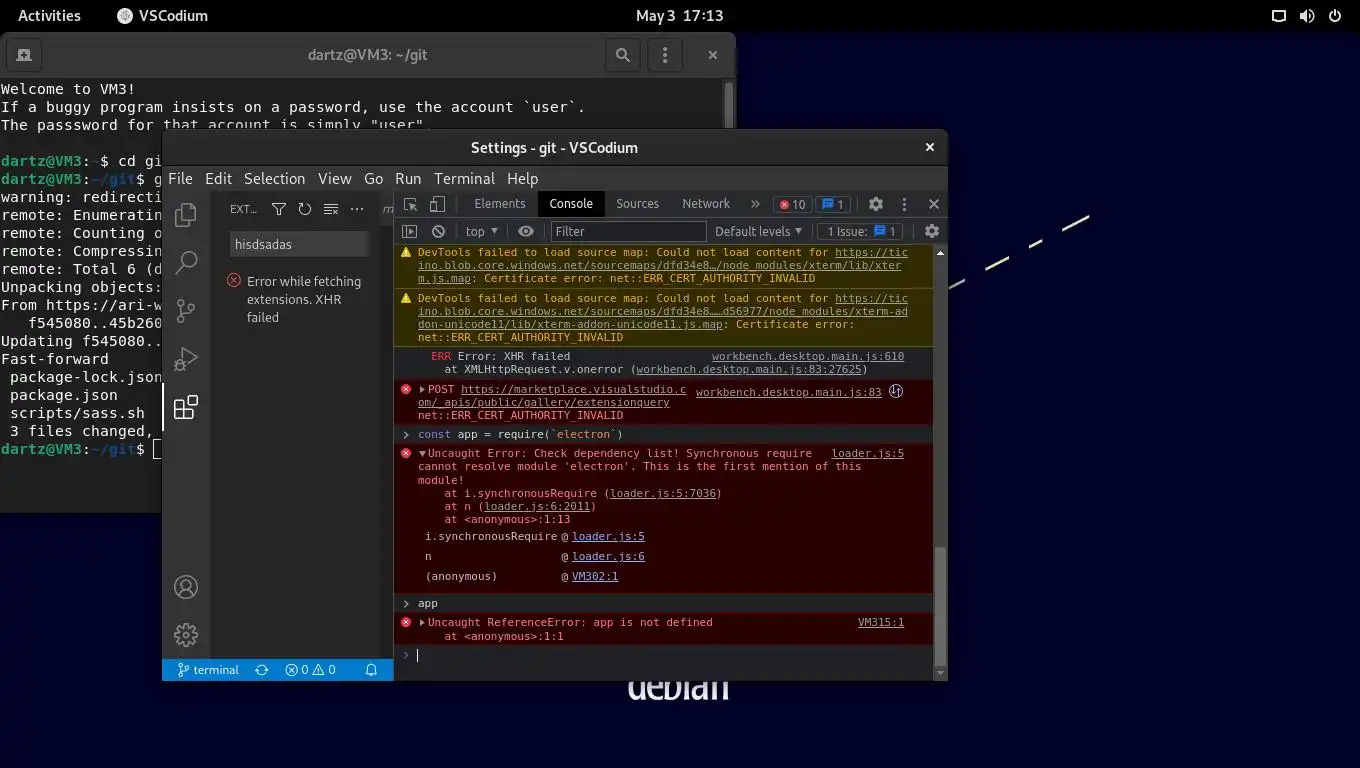
Task: Select the Extensions view icon
Action: (x=186, y=407)
